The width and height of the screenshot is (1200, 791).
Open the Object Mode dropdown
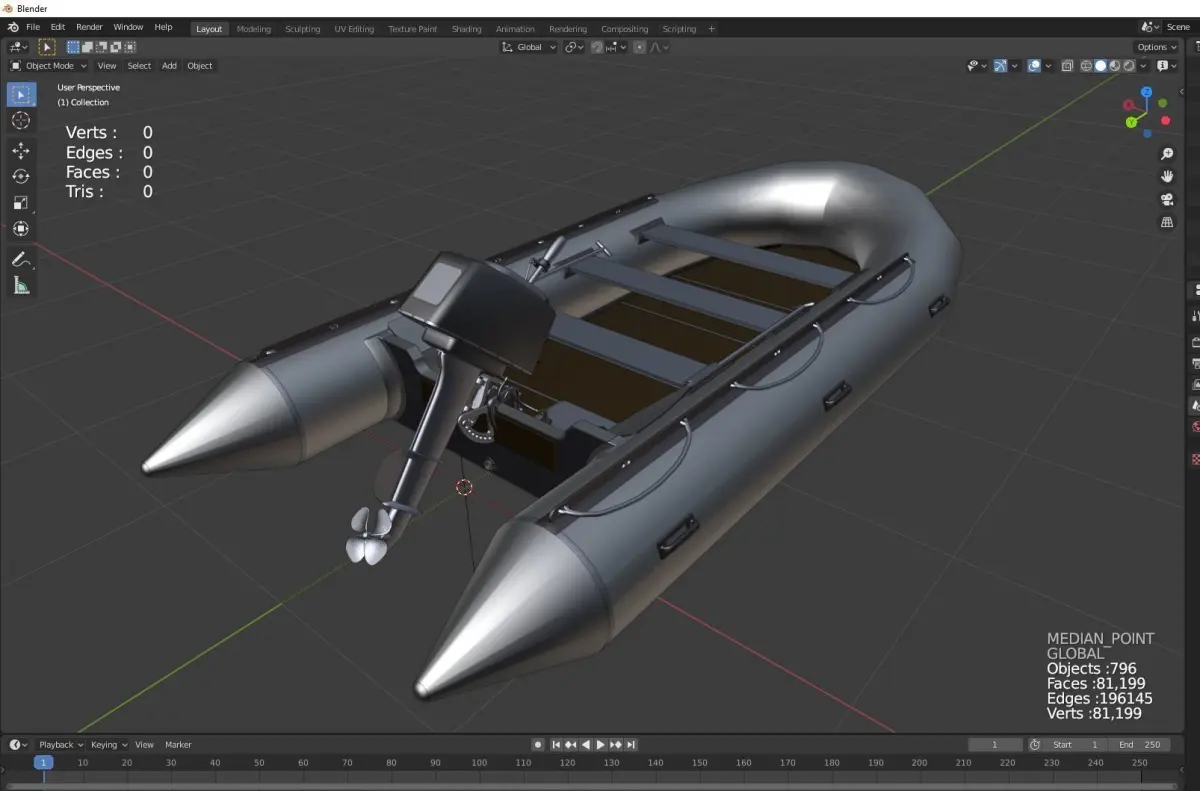click(48, 66)
